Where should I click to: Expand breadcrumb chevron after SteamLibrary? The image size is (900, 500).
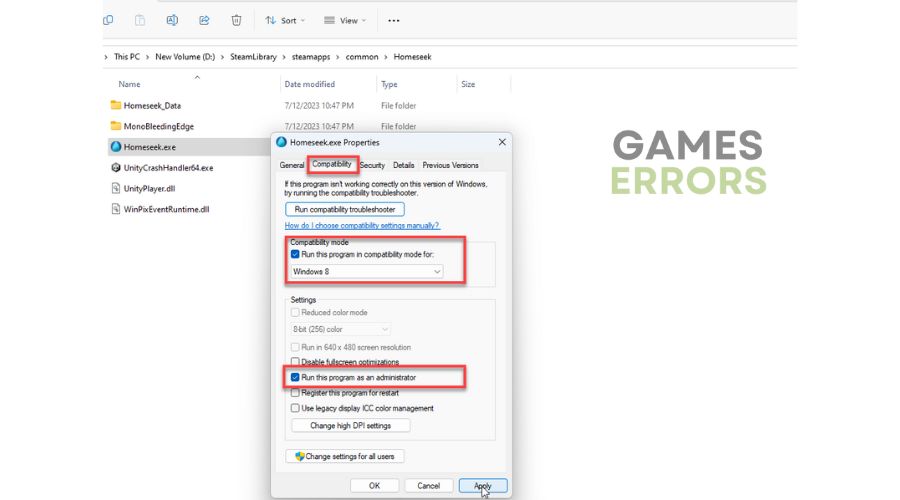pos(284,57)
